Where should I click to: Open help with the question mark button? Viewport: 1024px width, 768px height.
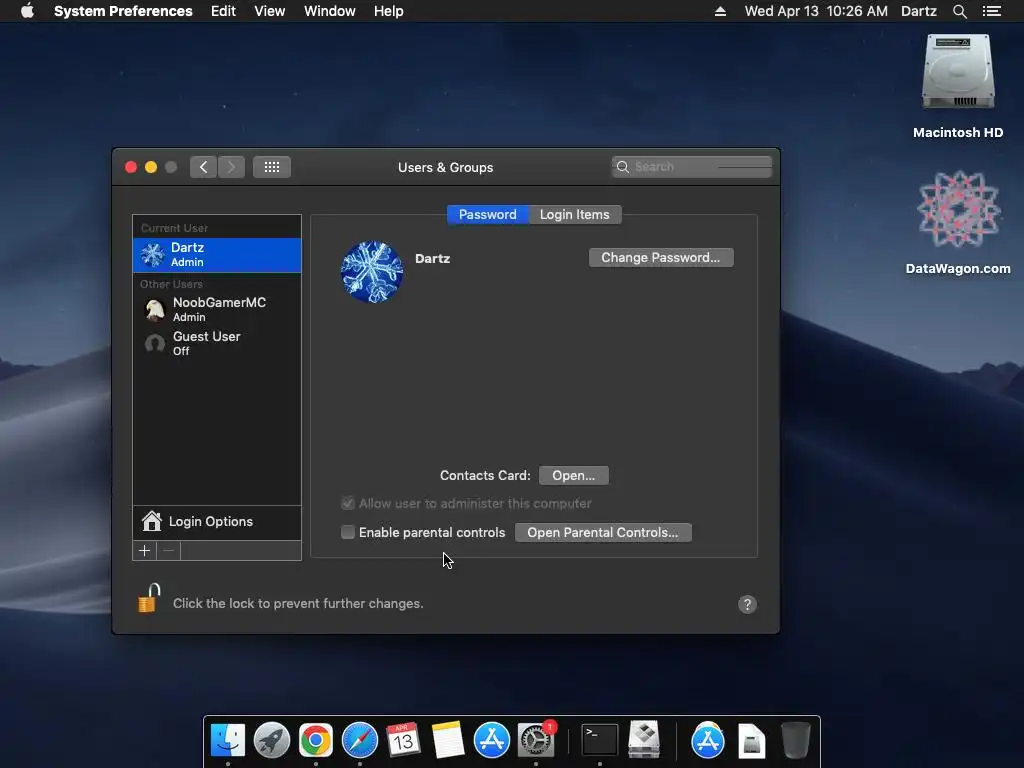(747, 604)
